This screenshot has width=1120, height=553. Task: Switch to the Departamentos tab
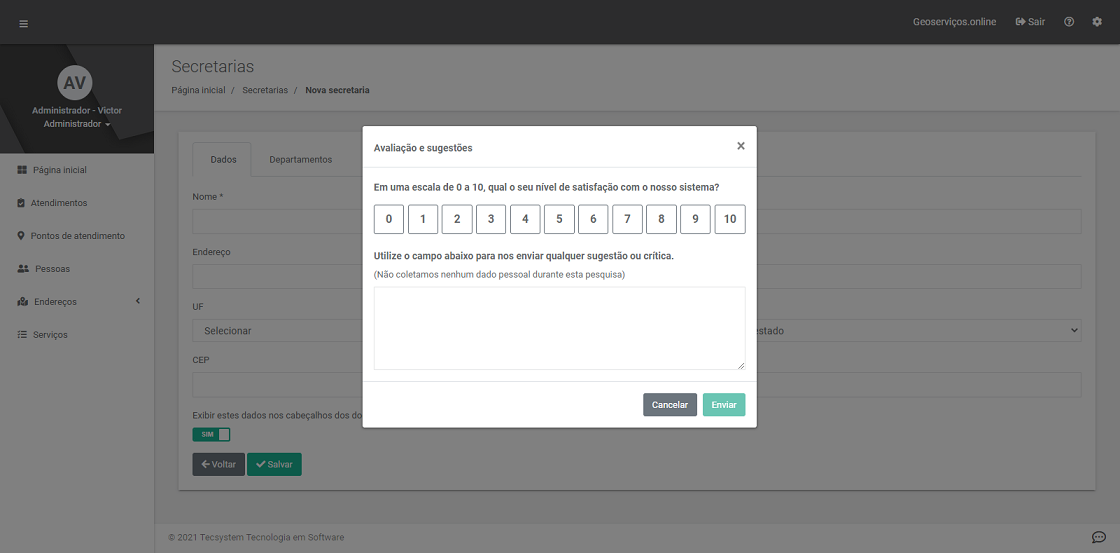[x=300, y=160]
